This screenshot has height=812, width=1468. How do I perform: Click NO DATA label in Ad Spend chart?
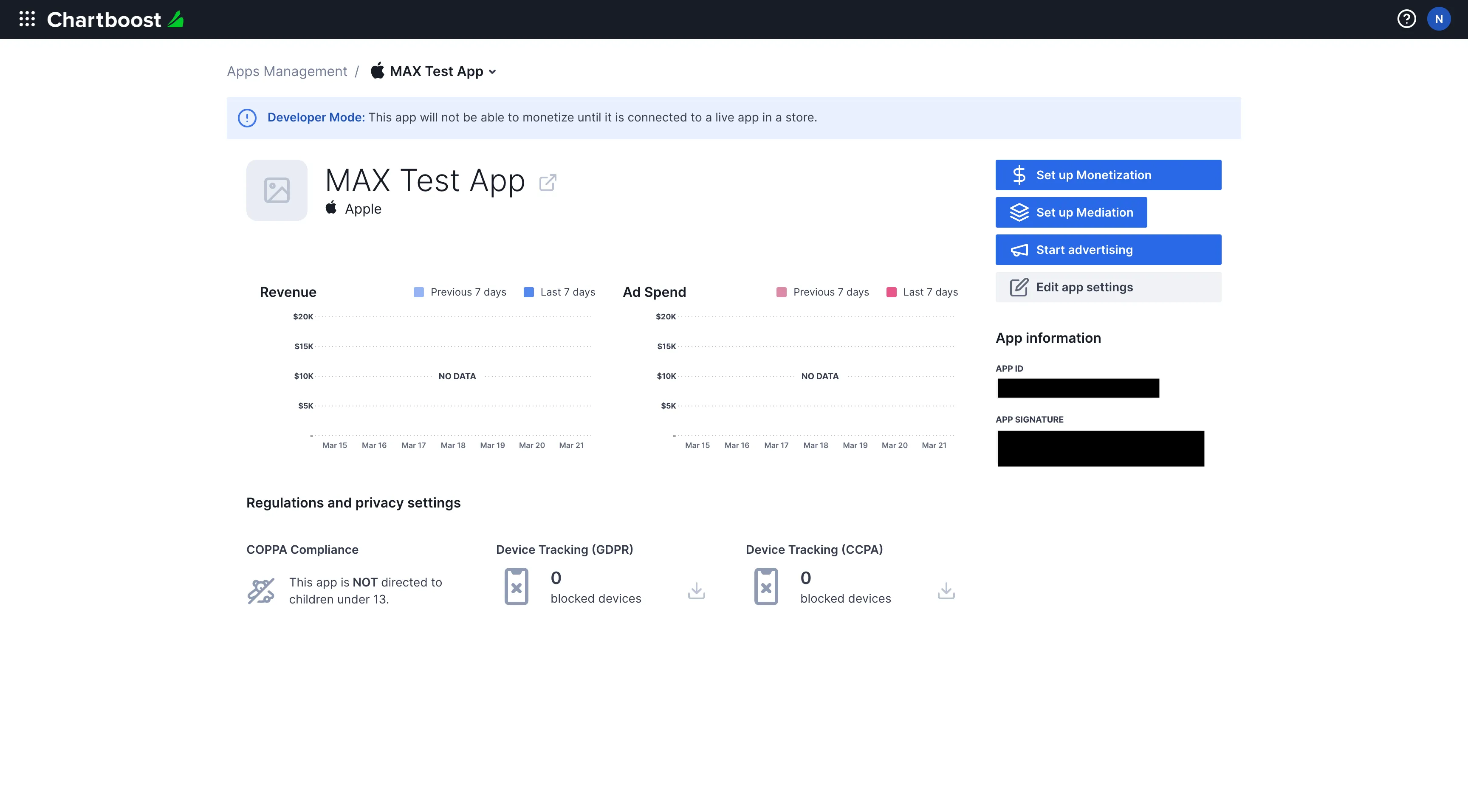(819, 376)
